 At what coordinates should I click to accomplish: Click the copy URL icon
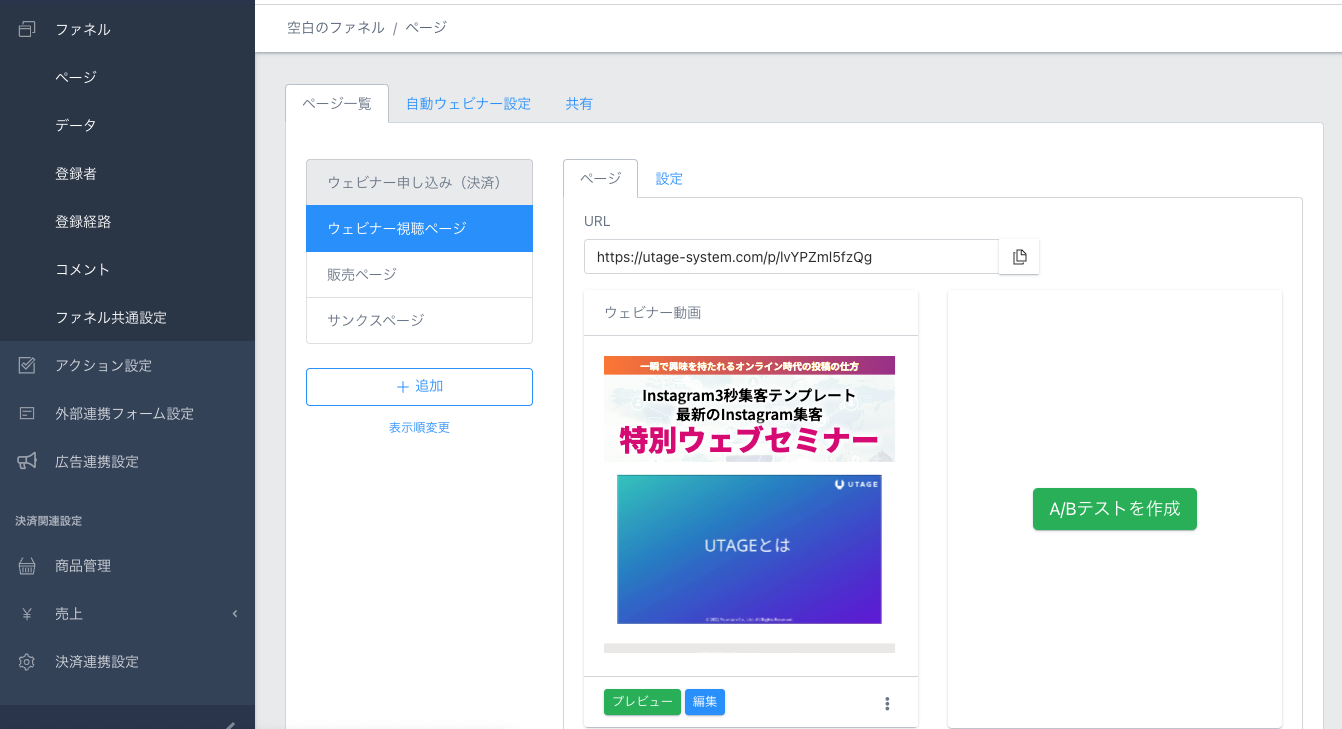[x=1019, y=257]
